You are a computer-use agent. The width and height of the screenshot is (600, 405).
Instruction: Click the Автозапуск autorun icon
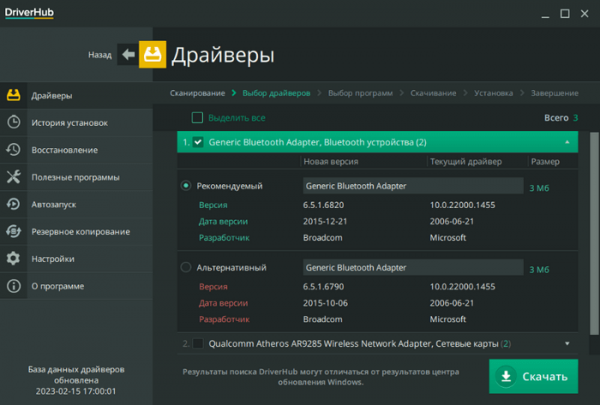13,204
